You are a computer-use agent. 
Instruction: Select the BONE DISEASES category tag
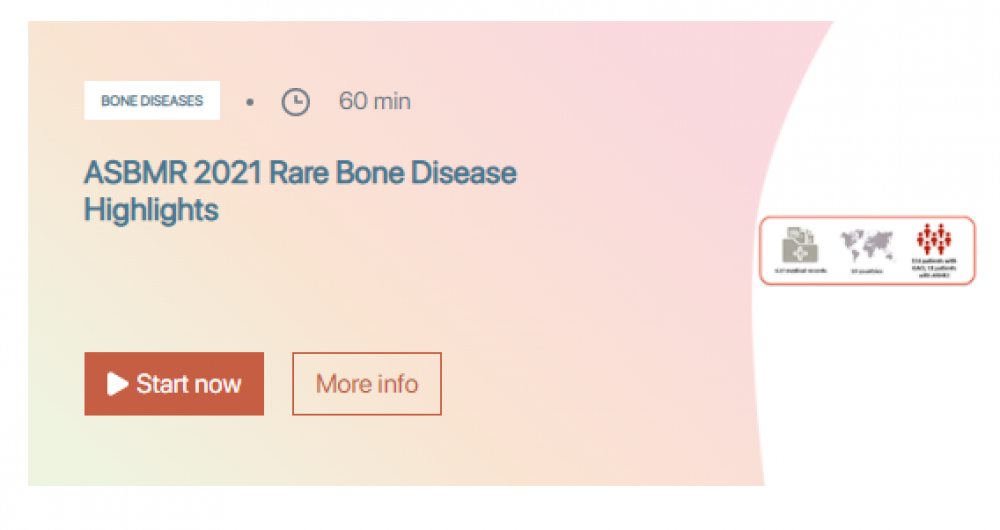pyautogui.click(x=152, y=101)
